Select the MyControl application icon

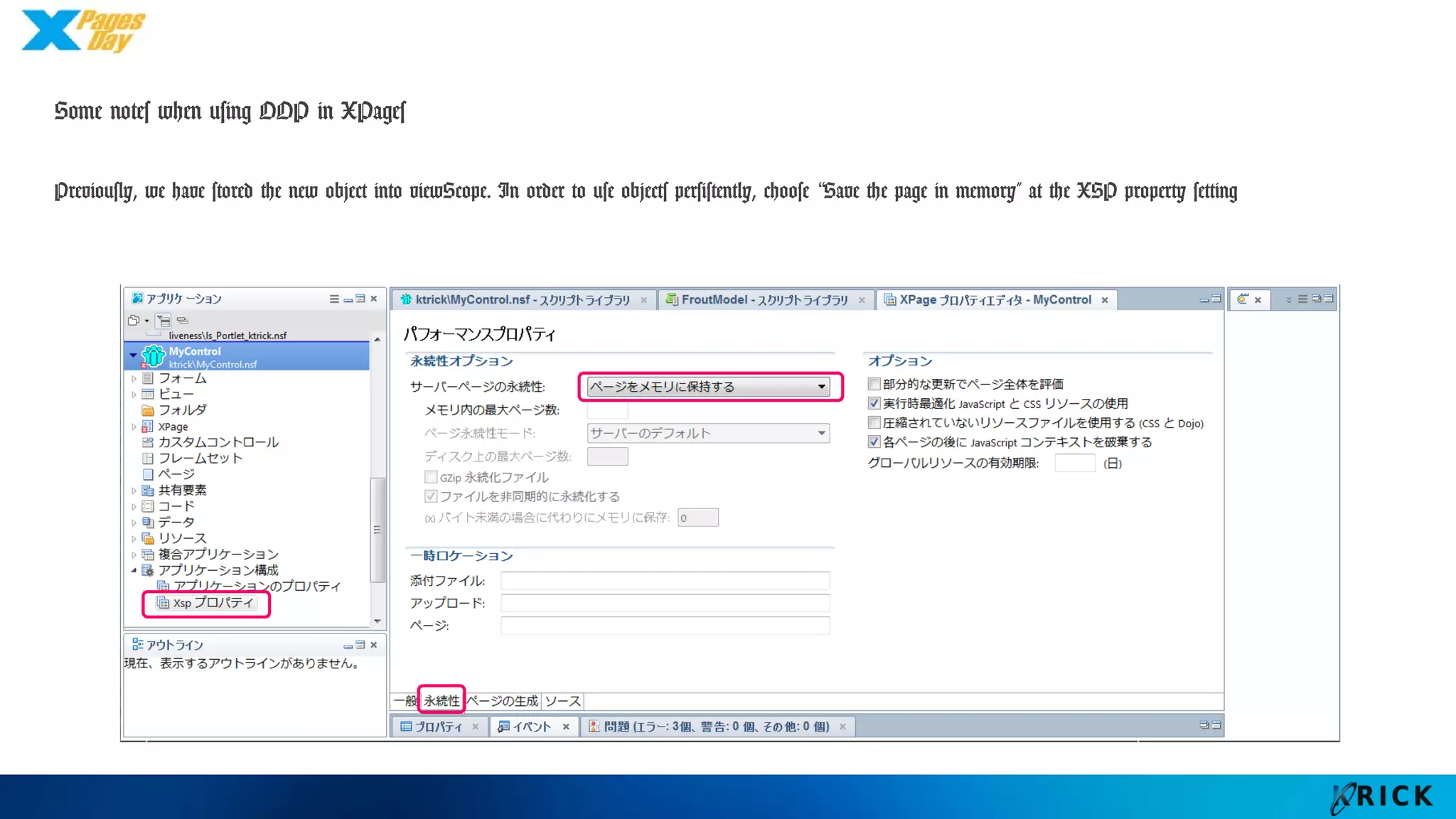154,355
